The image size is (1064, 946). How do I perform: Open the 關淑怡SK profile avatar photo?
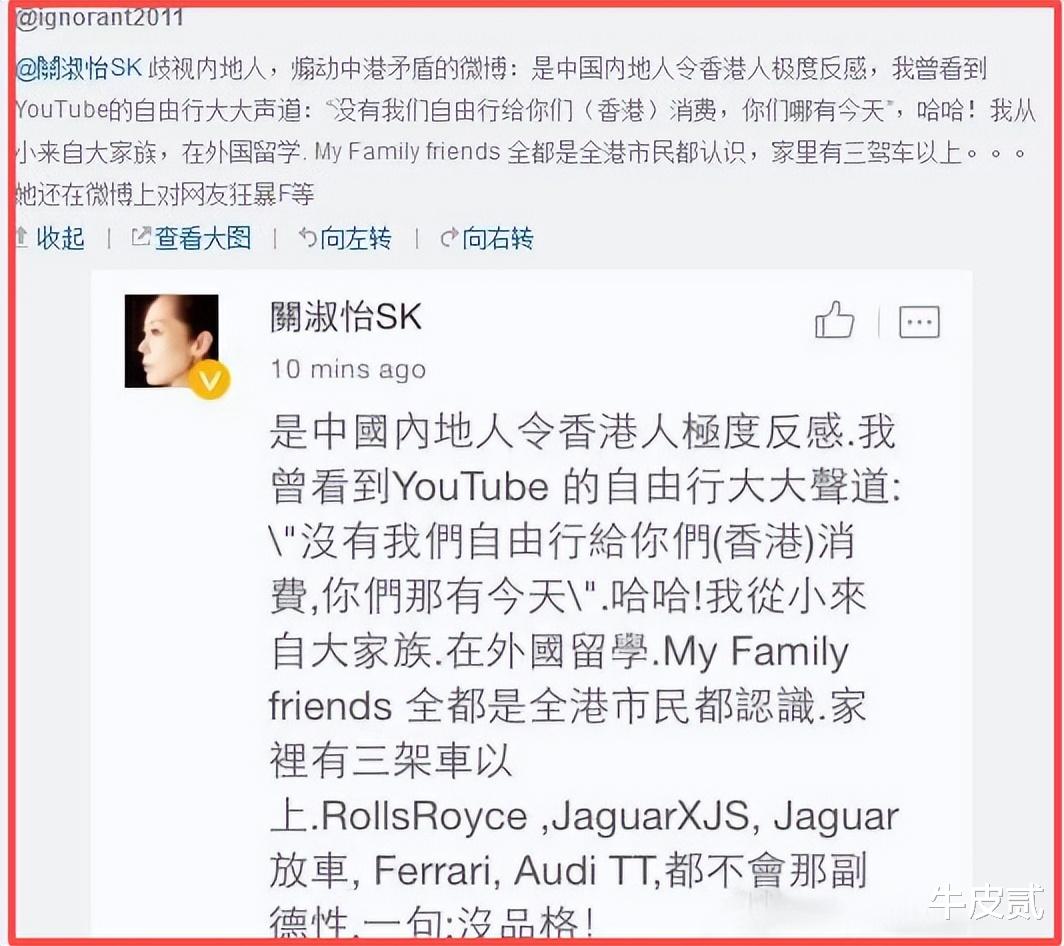[171, 340]
